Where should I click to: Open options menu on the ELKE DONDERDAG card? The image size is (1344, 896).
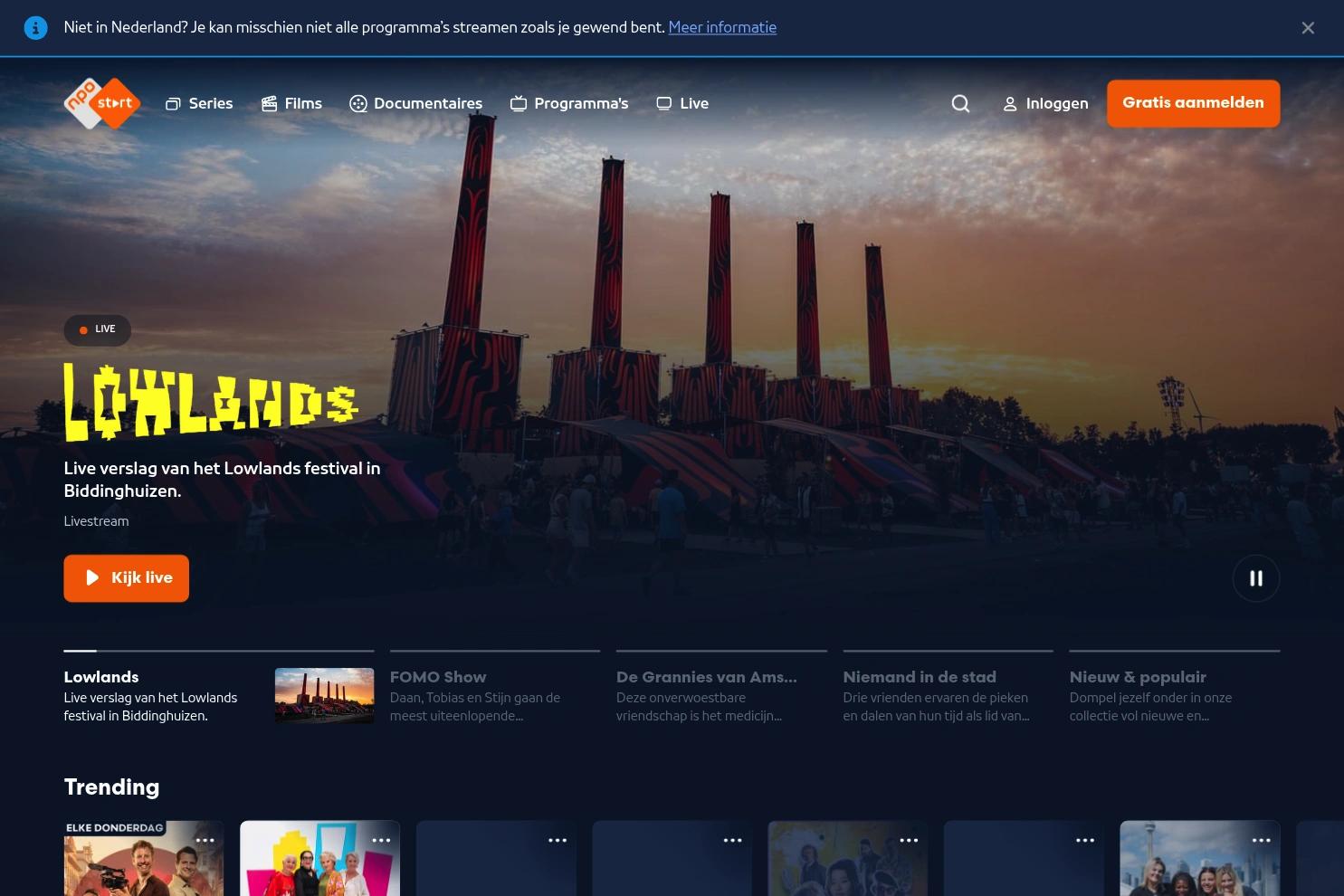coord(205,841)
